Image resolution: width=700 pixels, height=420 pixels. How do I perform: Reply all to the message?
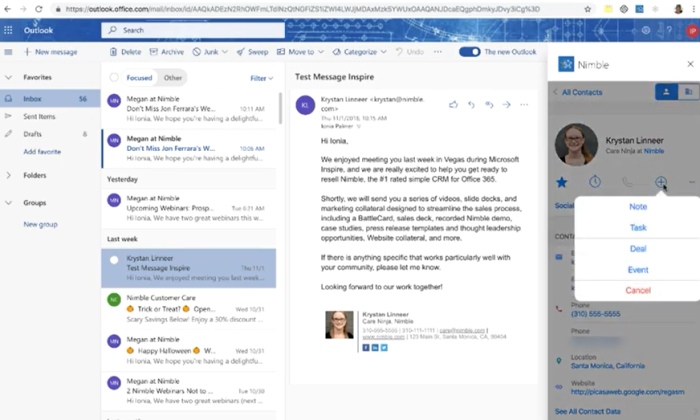click(x=489, y=104)
